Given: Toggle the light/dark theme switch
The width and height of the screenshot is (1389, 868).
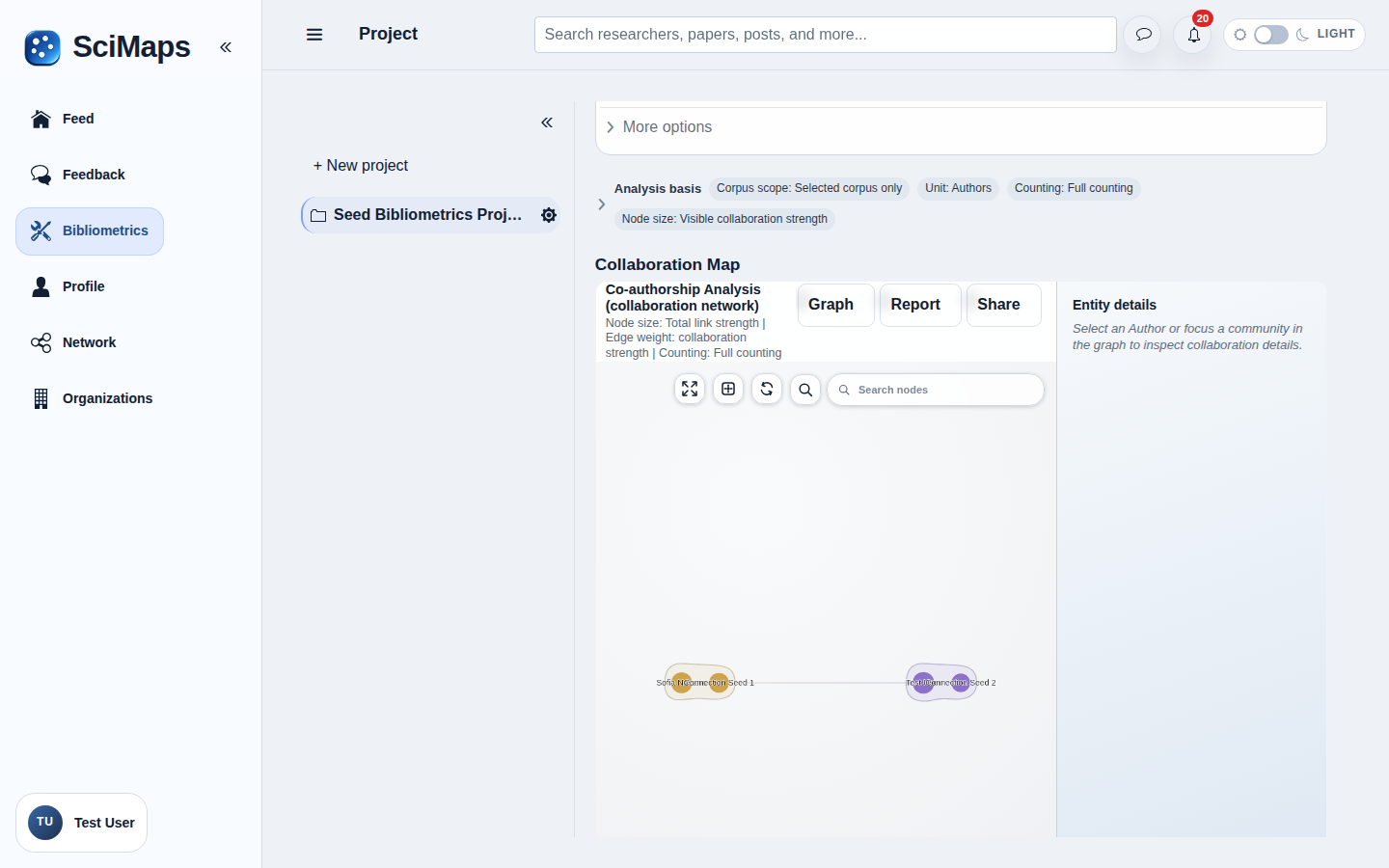Looking at the screenshot, I should click(1270, 35).
